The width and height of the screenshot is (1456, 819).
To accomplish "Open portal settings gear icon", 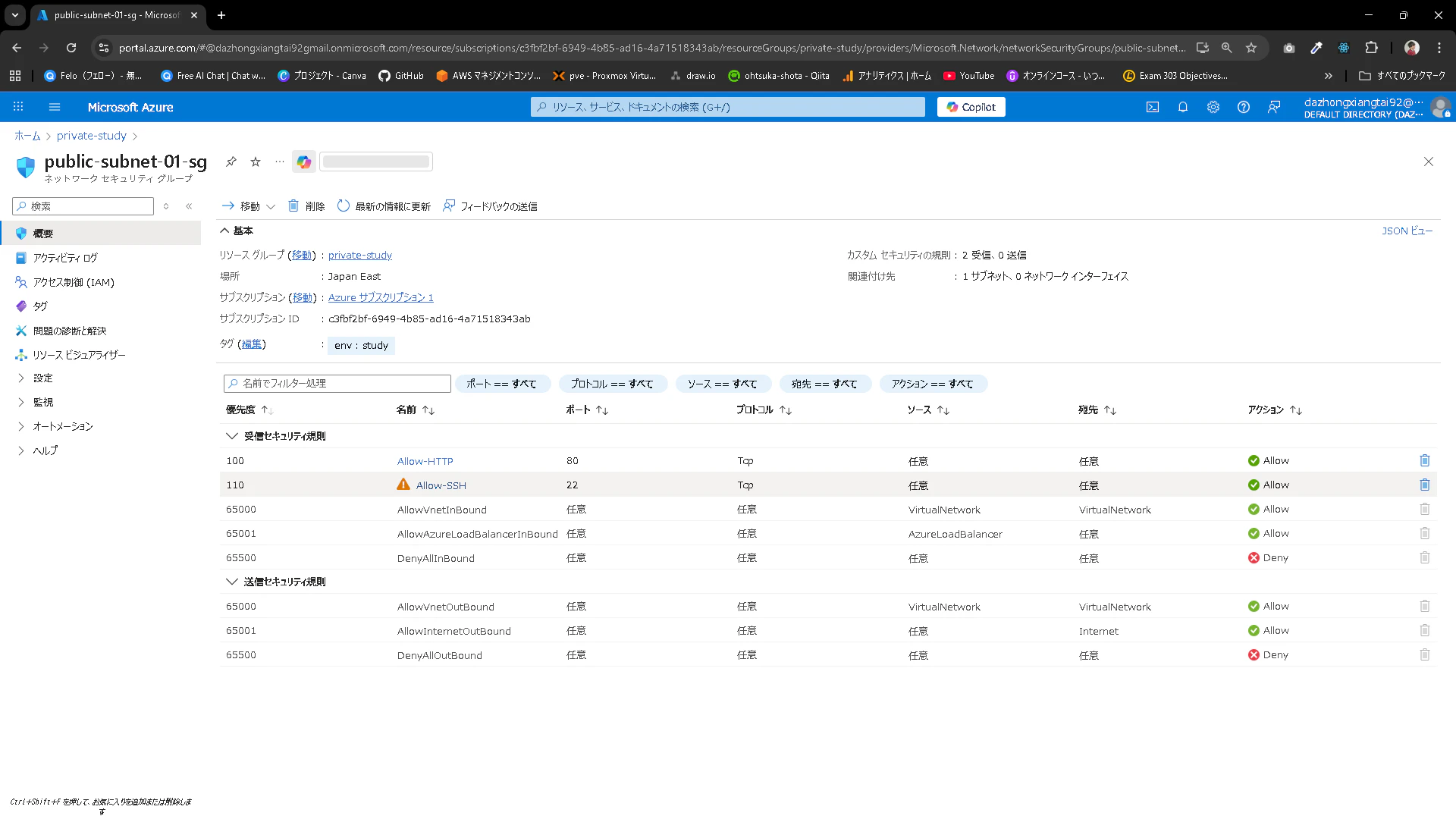I will point(1213,107).
